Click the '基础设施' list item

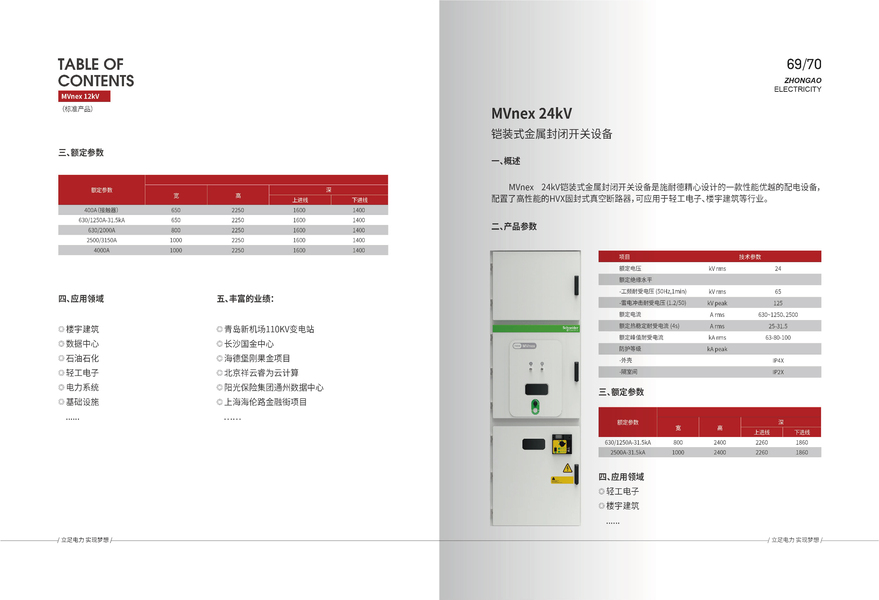(82, 402)
